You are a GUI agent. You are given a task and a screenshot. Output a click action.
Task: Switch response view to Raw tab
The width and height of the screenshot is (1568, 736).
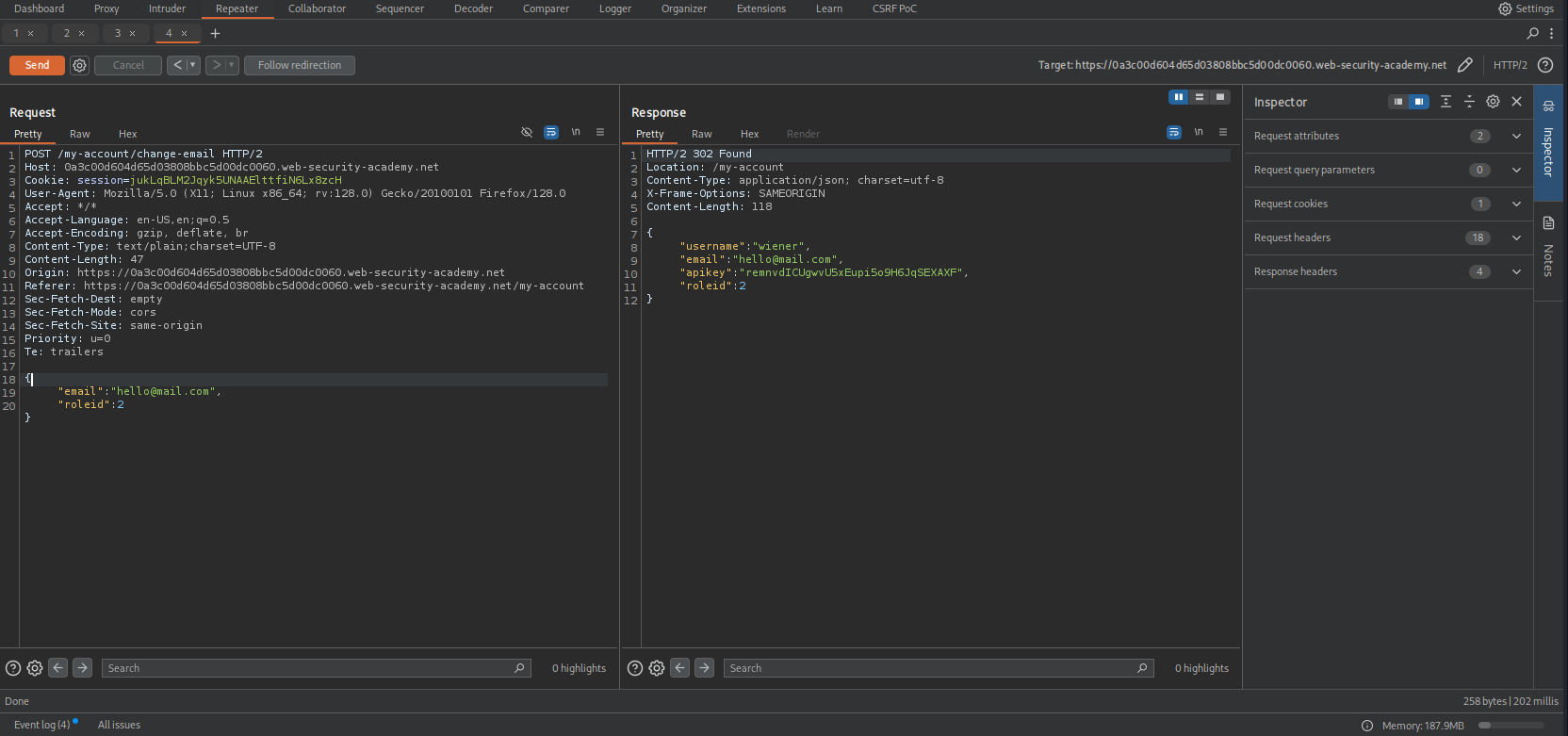pyautogui.click(x=701, y=134)
